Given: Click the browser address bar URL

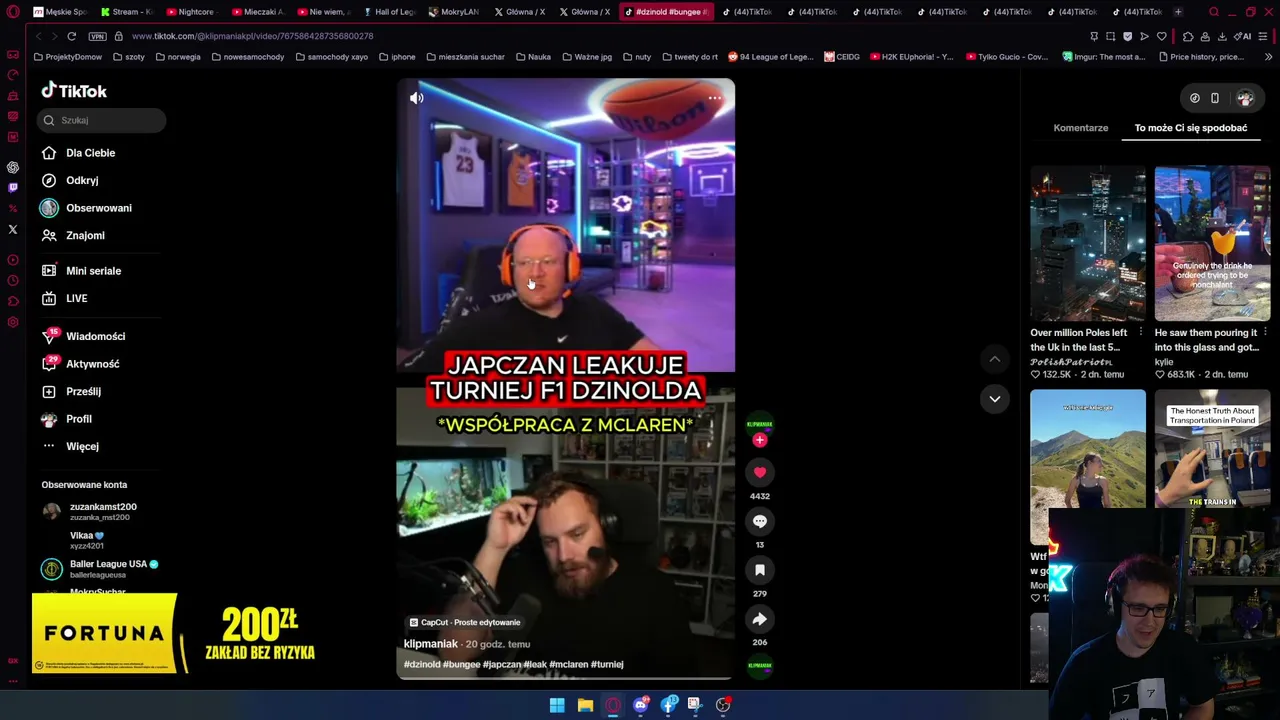Looking at the screenshot, I should (252, 36).
